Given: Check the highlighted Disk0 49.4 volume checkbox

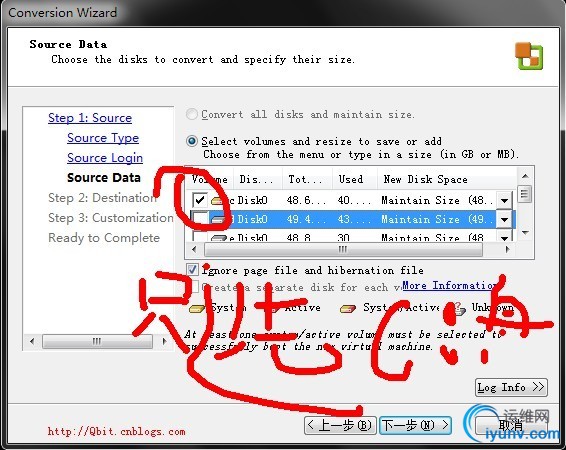Looking at the screenshot, I should click(200, 219).
